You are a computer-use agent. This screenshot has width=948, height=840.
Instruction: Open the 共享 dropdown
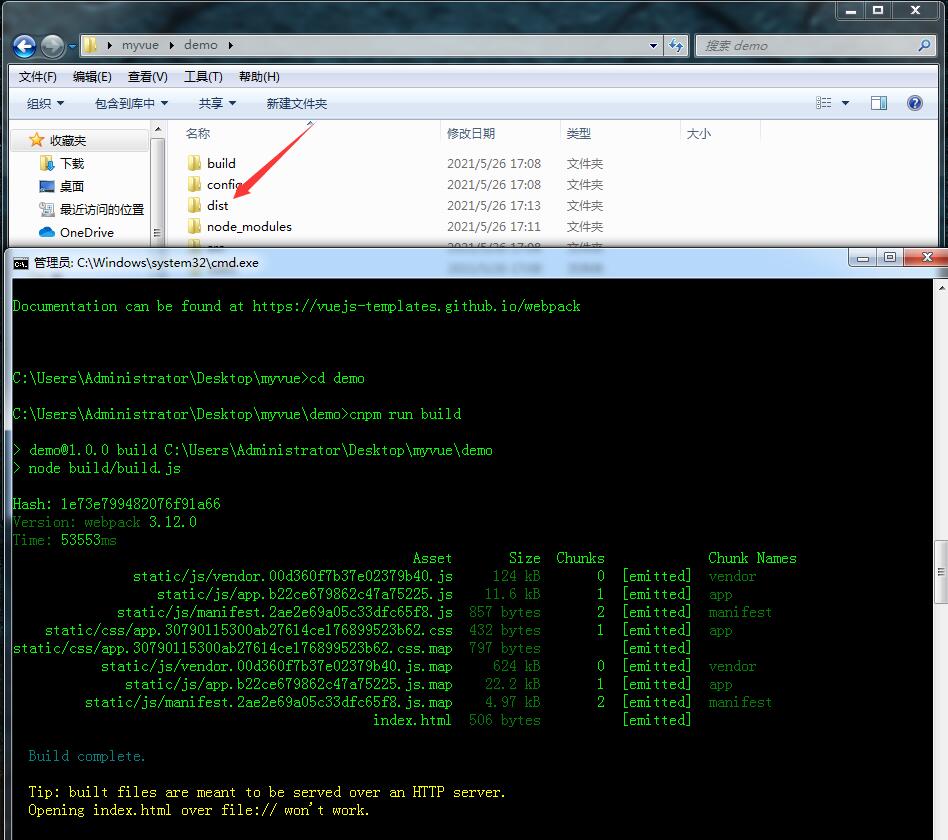click(217, 103)
